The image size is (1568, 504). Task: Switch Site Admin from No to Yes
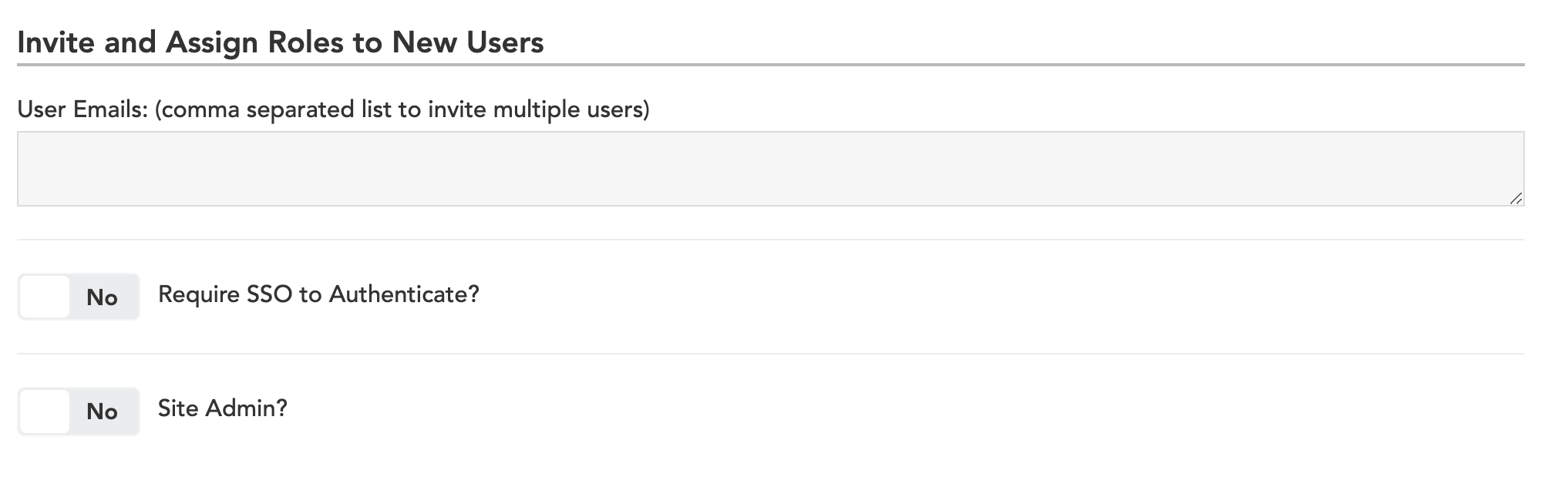point(79,411)
